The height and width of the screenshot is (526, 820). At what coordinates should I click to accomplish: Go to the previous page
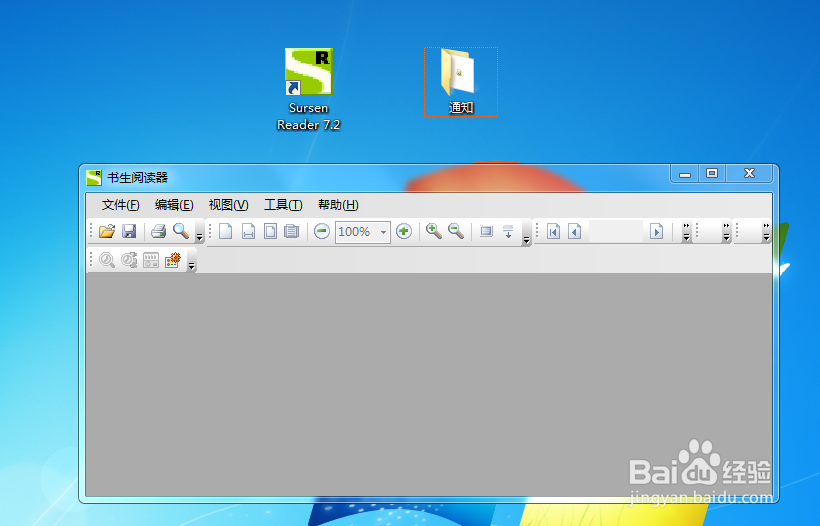click(575, 231)
